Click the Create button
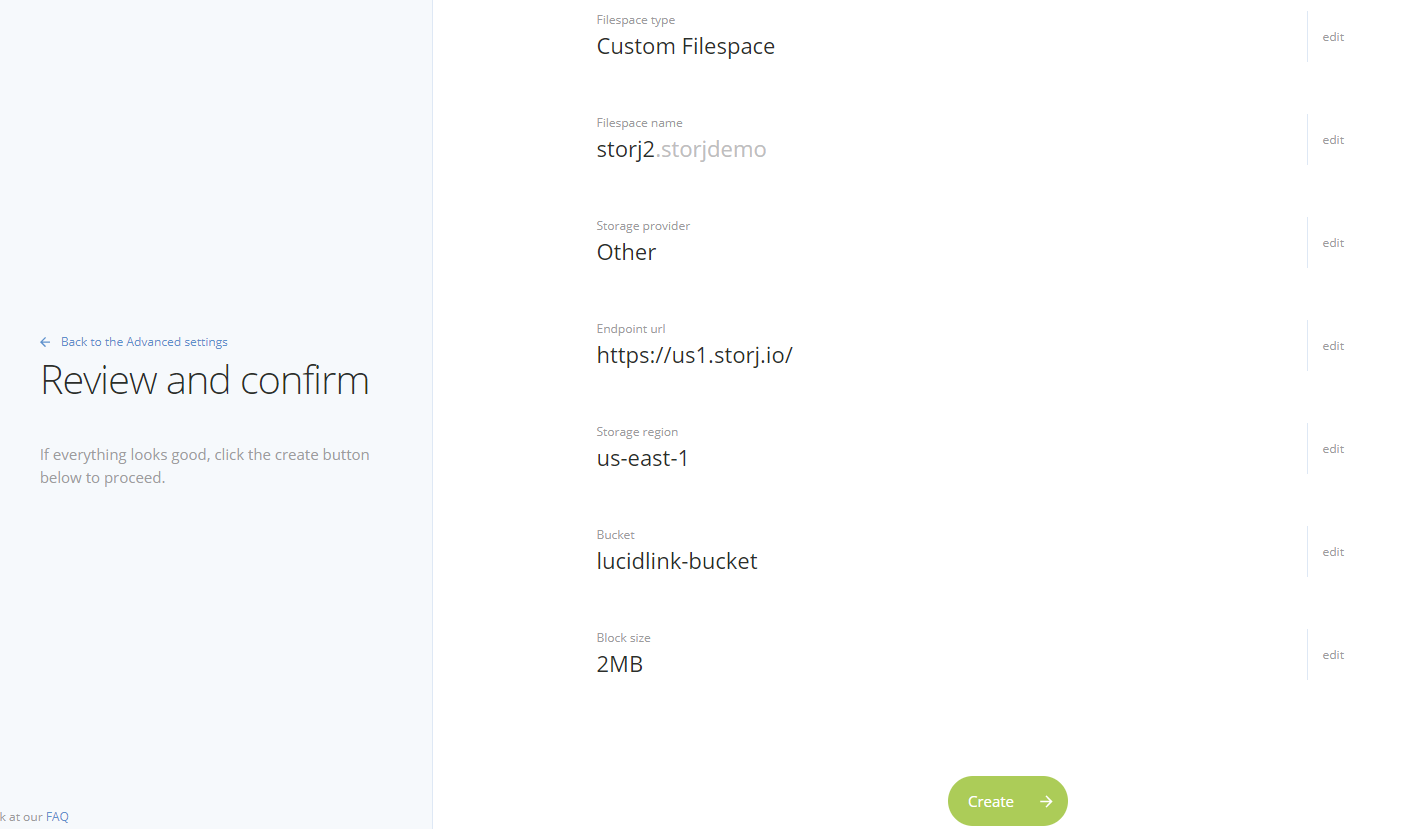The height and width of the screenshot is (829, 1419). pyautogui.click(x=1007, y=801)
